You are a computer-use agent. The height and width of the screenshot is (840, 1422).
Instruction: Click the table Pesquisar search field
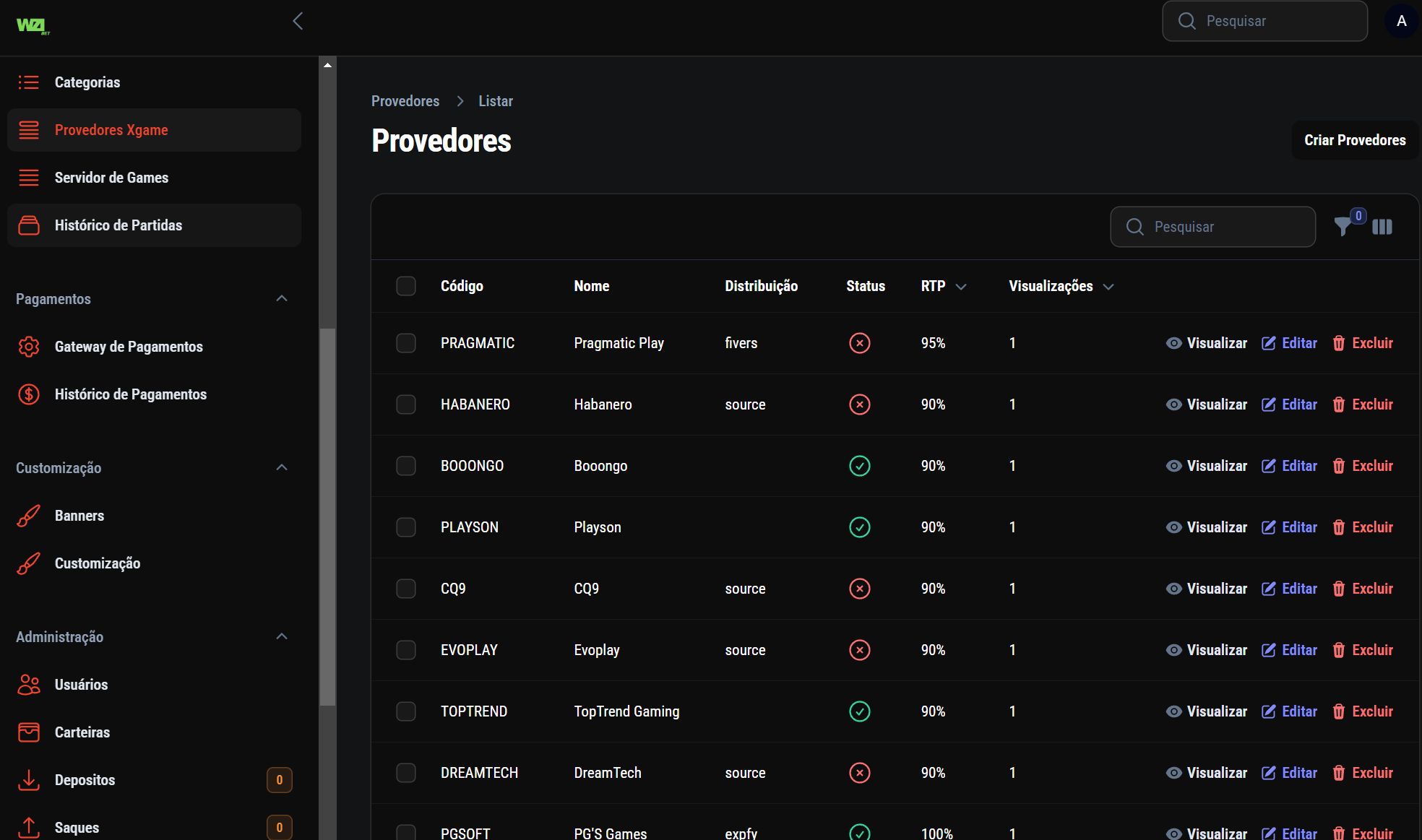pyautogui.click(x=1212, y=227)
